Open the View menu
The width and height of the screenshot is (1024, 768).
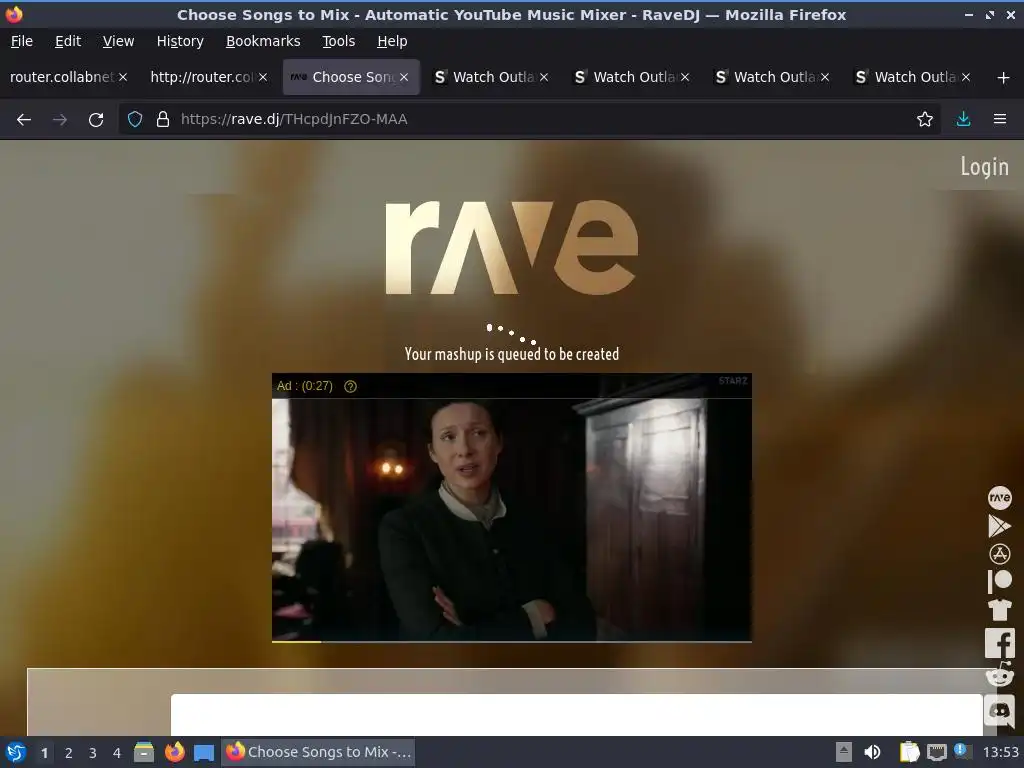pyautogui.click(x=118, y=41)
